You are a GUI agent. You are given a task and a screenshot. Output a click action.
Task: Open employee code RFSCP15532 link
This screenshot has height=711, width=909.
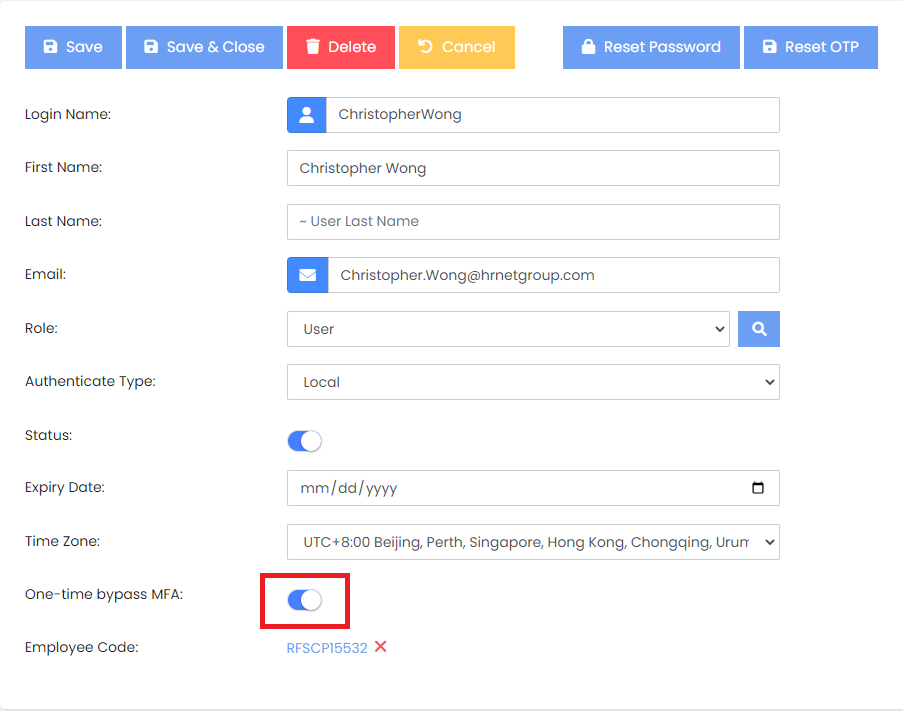tap(327, 648)
